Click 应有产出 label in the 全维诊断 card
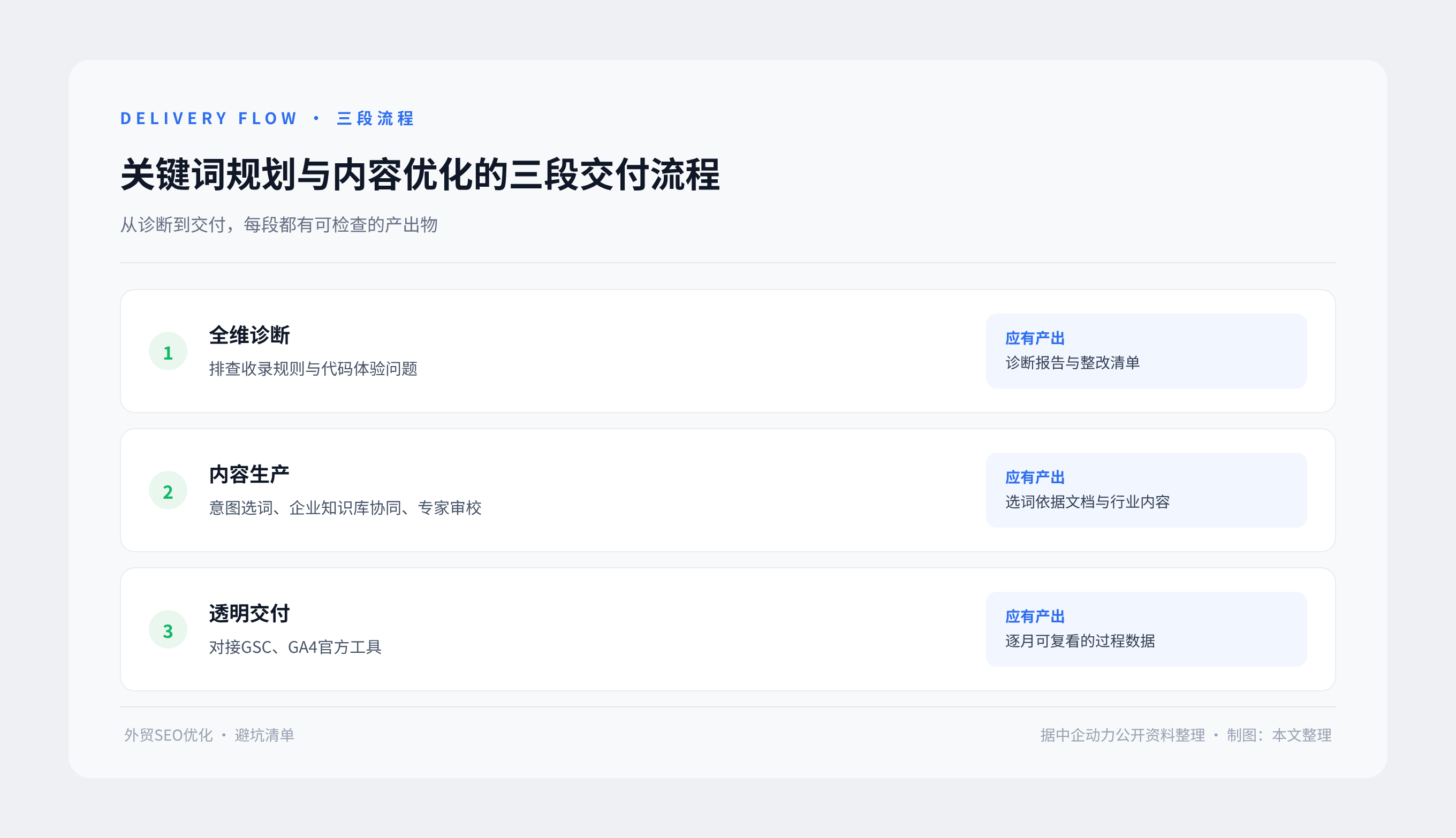Screen dimensions: 1456x838 (1035, 338)
